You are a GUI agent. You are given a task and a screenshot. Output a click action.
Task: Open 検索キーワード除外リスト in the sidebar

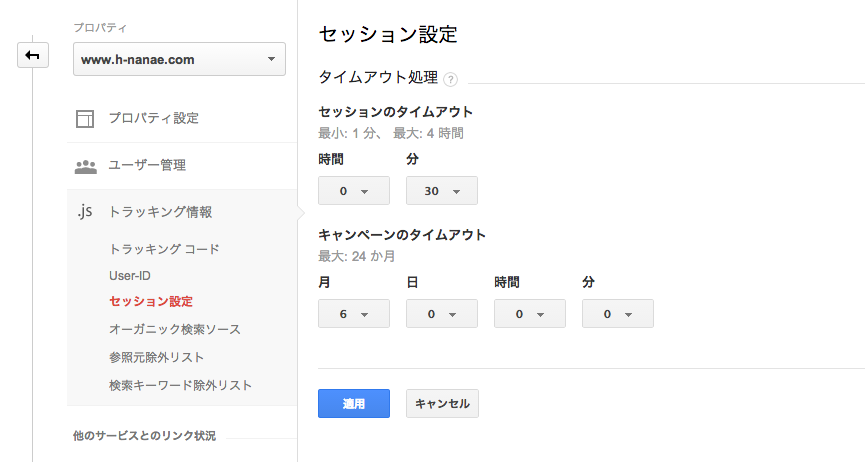point(180,385)
